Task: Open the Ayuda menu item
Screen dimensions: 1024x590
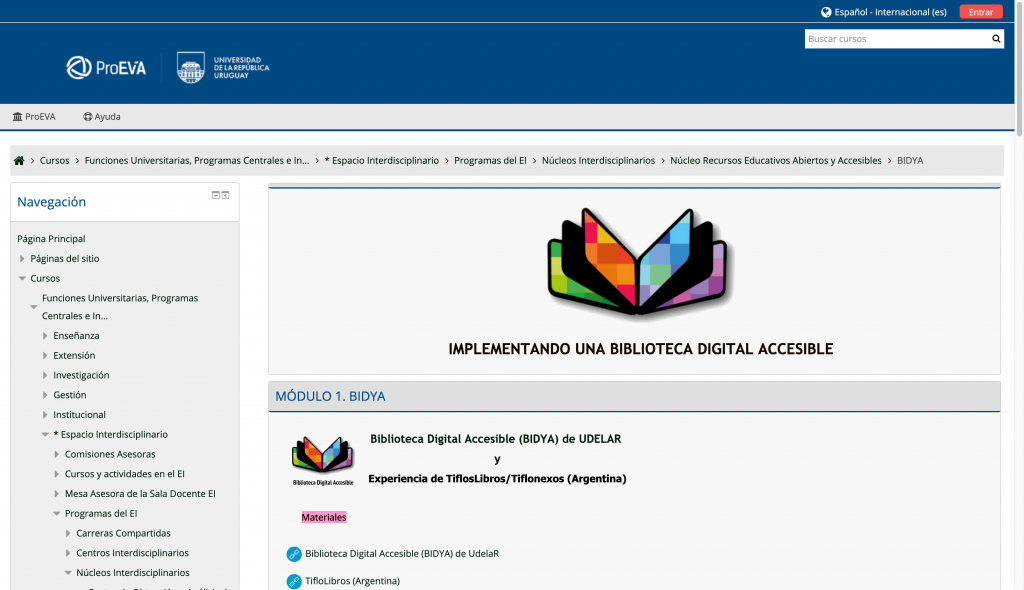Action: point(102,117)
